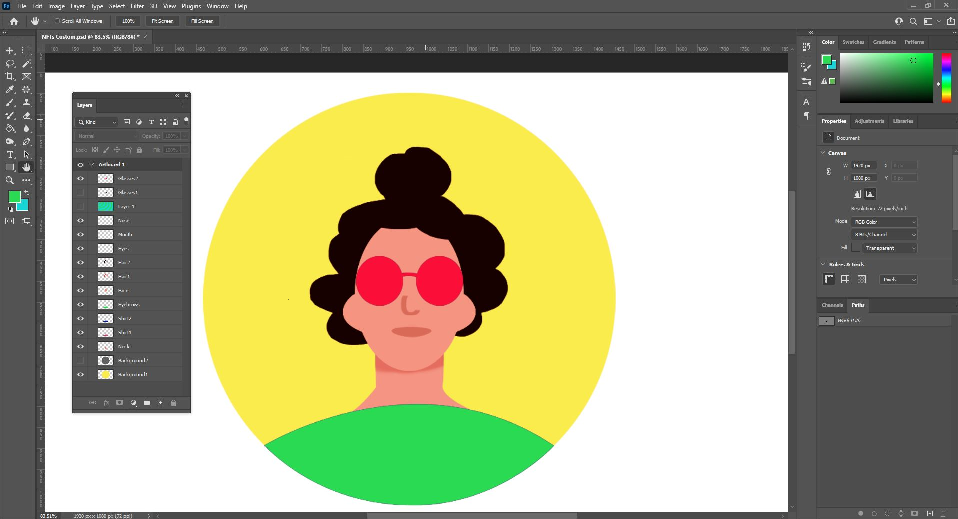This screenshot has width=958, height=519.
Task: Select the Type tool in the toolbar
Action: pyautogui.click(x=10, y=154)
